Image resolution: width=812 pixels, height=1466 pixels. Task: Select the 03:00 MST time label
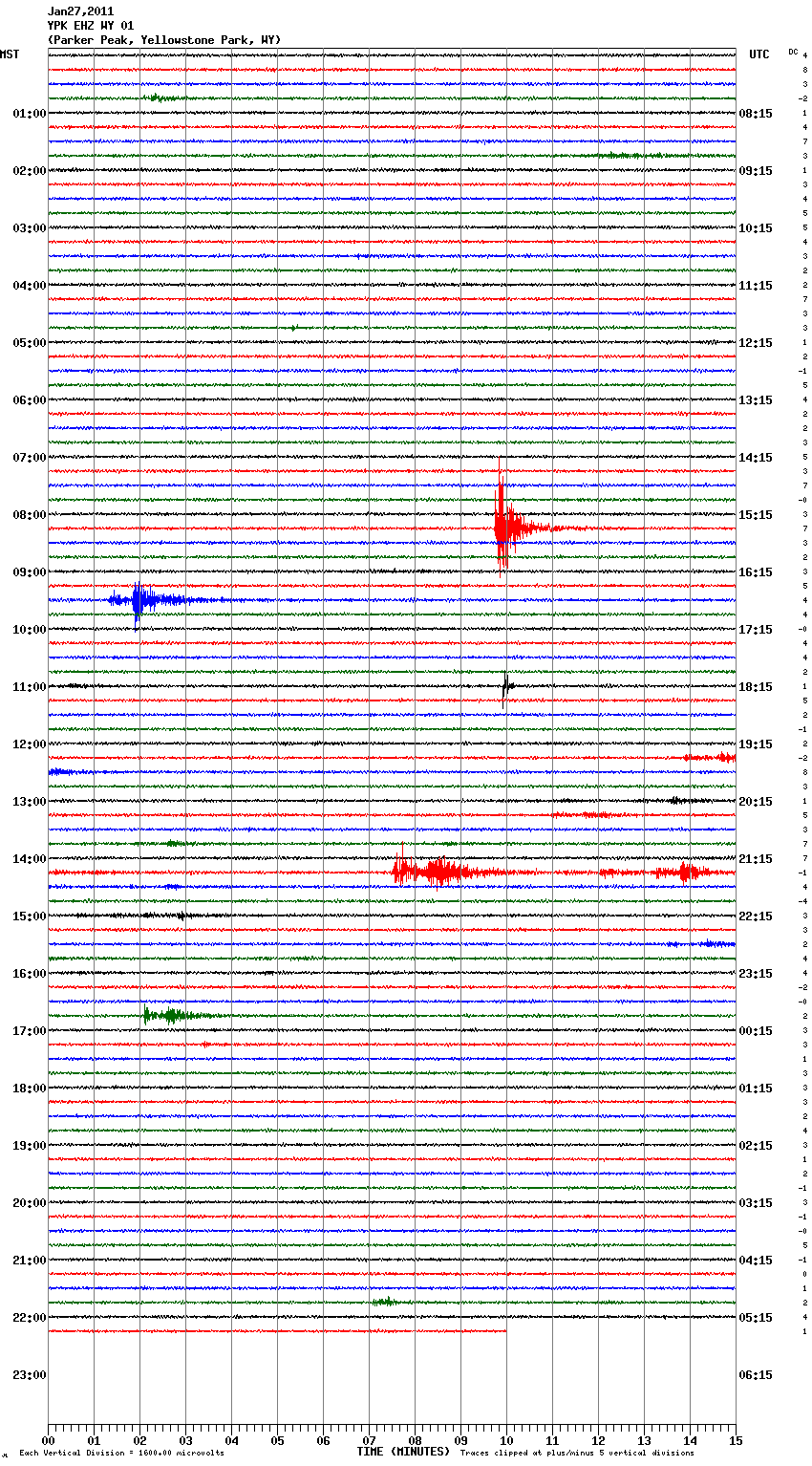30,228
